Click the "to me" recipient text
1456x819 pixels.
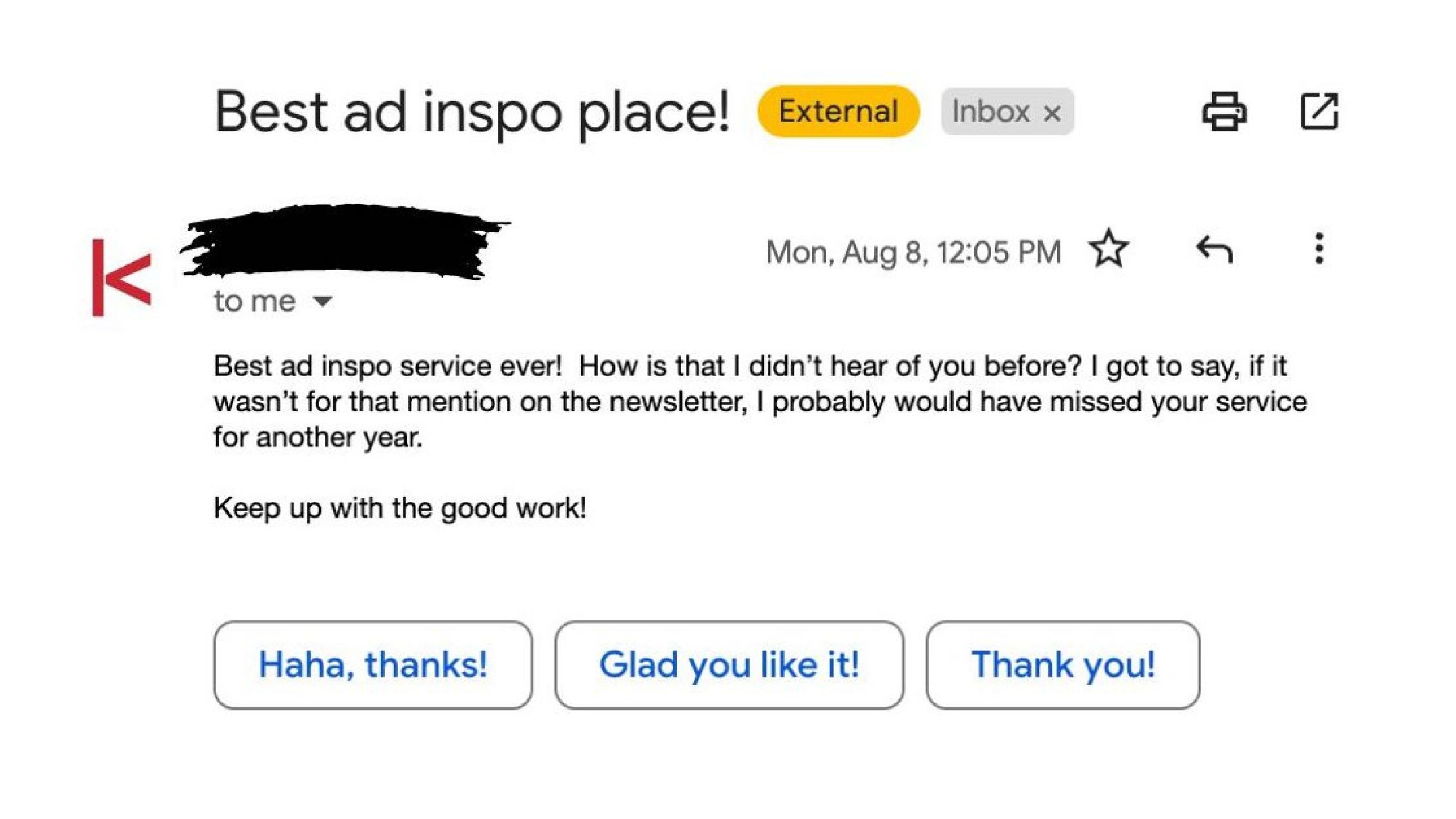[x=254, y=301]
